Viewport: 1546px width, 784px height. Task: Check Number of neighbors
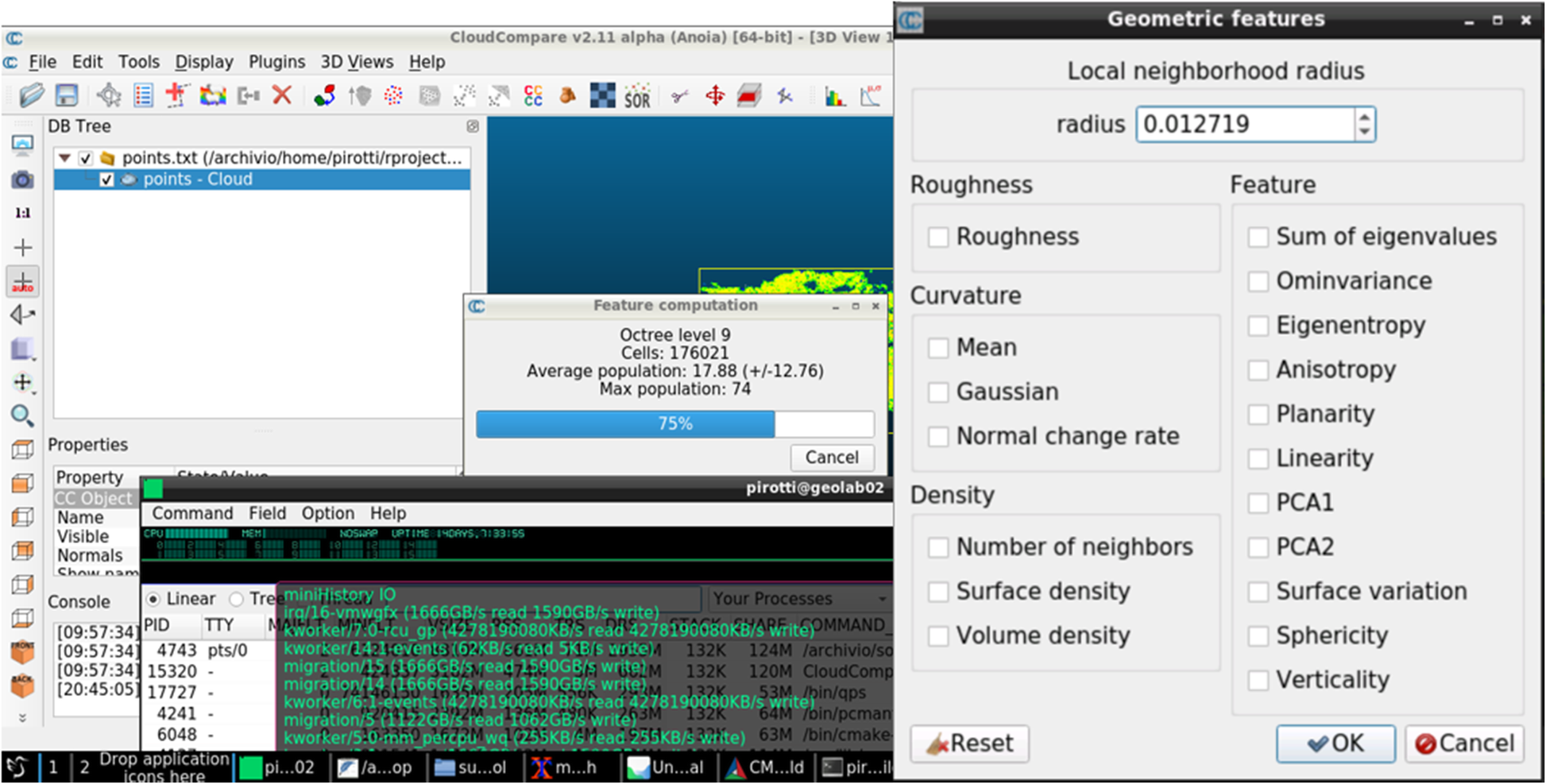[x=938, y=547]
